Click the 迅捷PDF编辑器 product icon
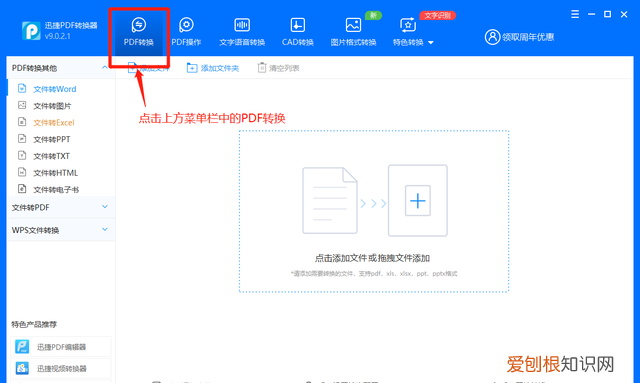The image size is (640, 383). (22, 347)
